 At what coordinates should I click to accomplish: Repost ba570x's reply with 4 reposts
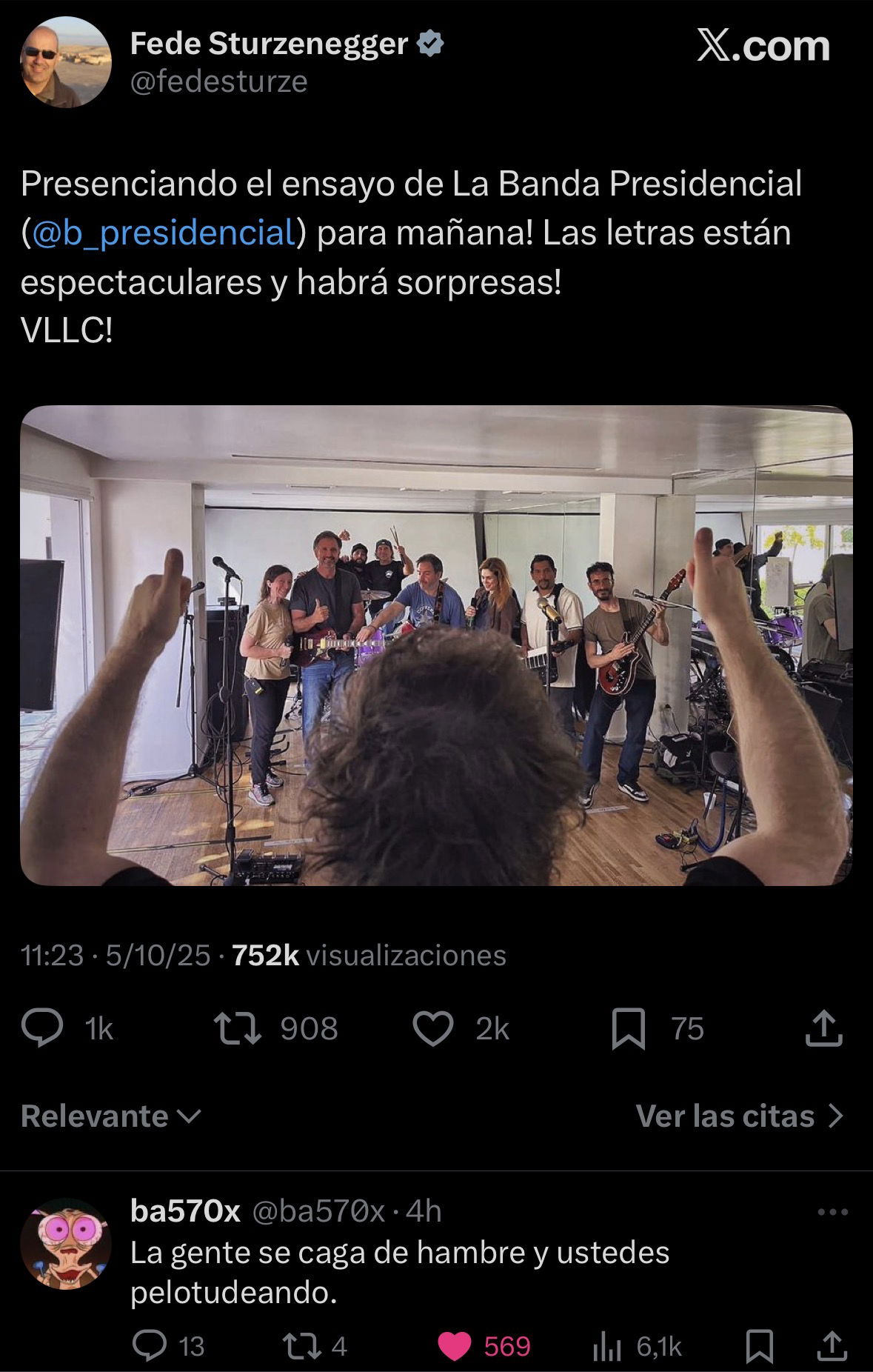302,1346
